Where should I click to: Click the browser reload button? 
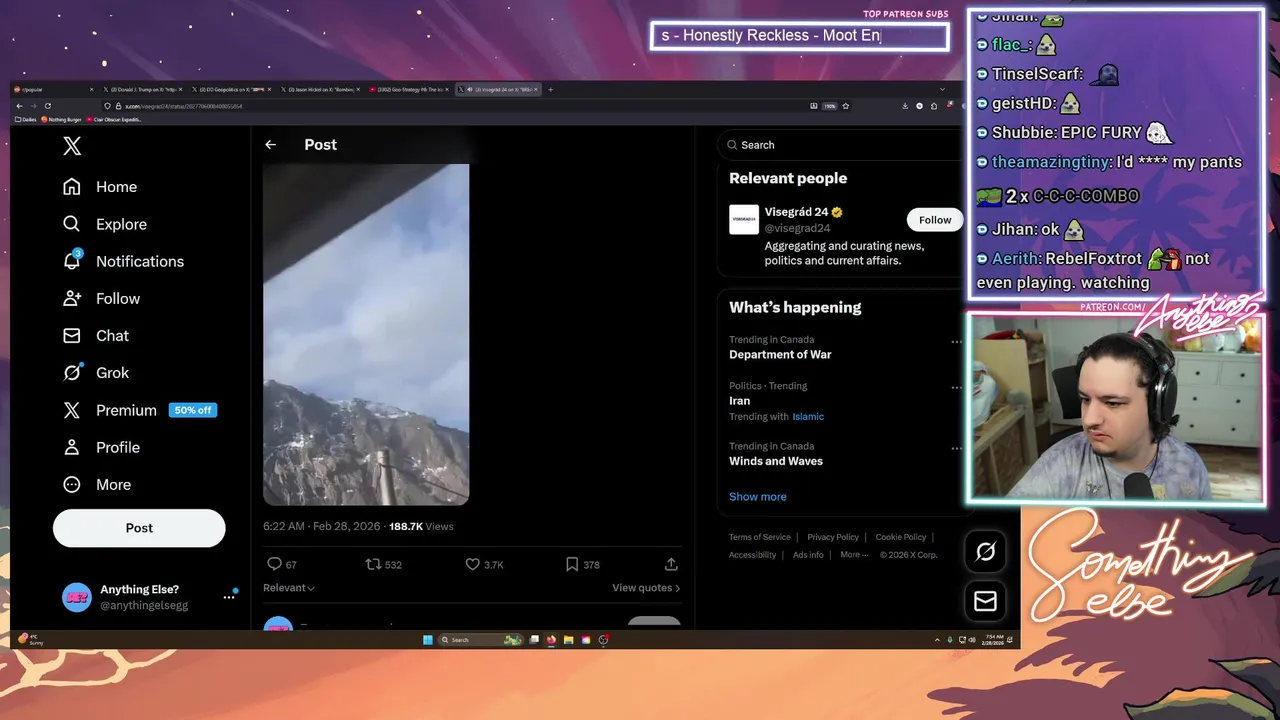coord(47,106)
